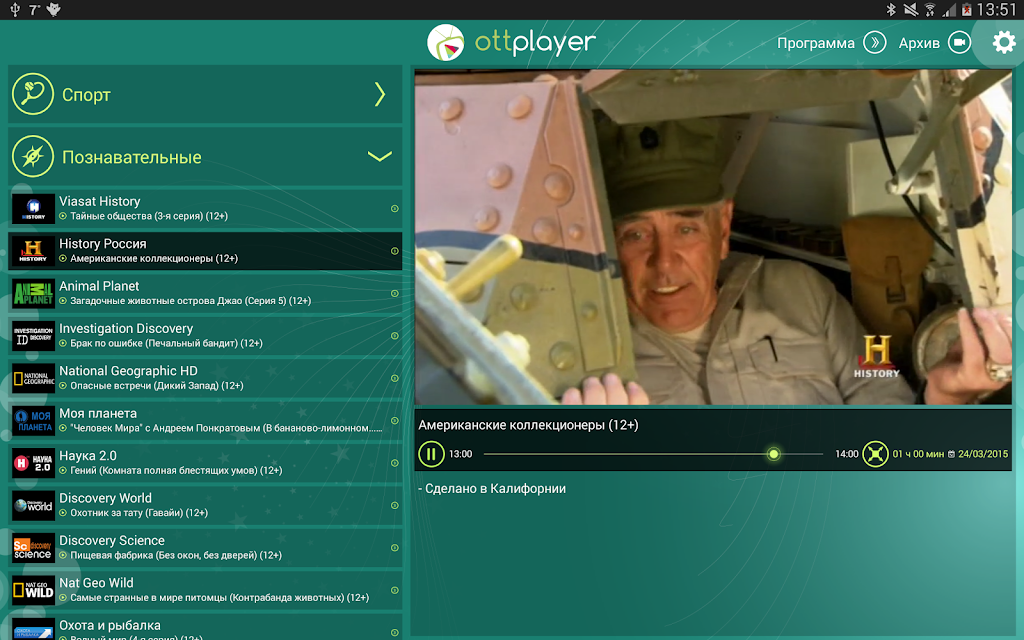Select the National Geographic HD channel

coord(205,378)
